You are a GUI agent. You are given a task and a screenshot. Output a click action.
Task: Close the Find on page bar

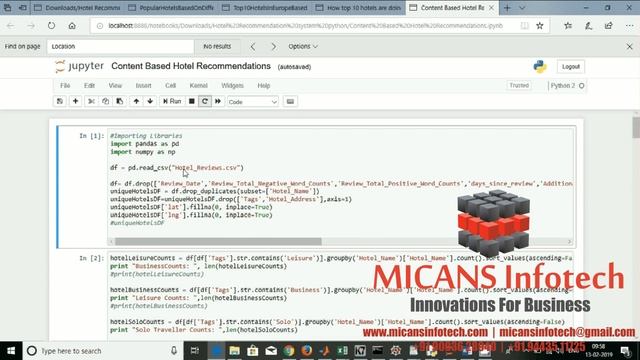coord(629,47)
